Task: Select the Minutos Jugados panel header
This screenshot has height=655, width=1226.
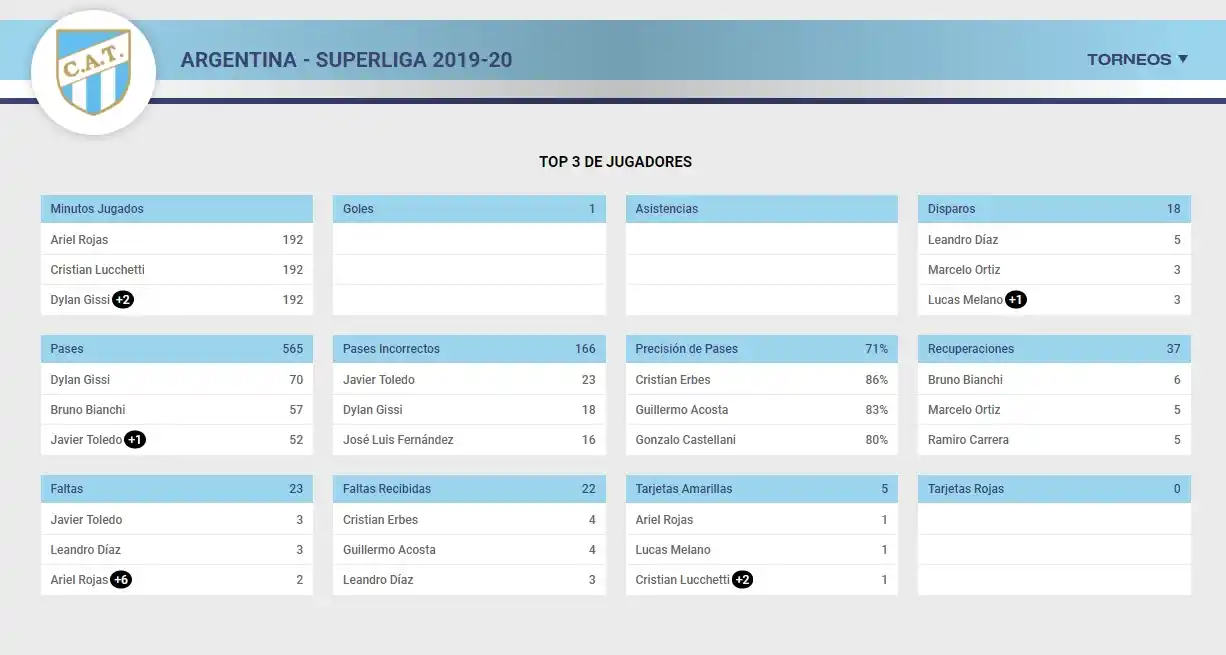Action: click(x=176, y=209)
